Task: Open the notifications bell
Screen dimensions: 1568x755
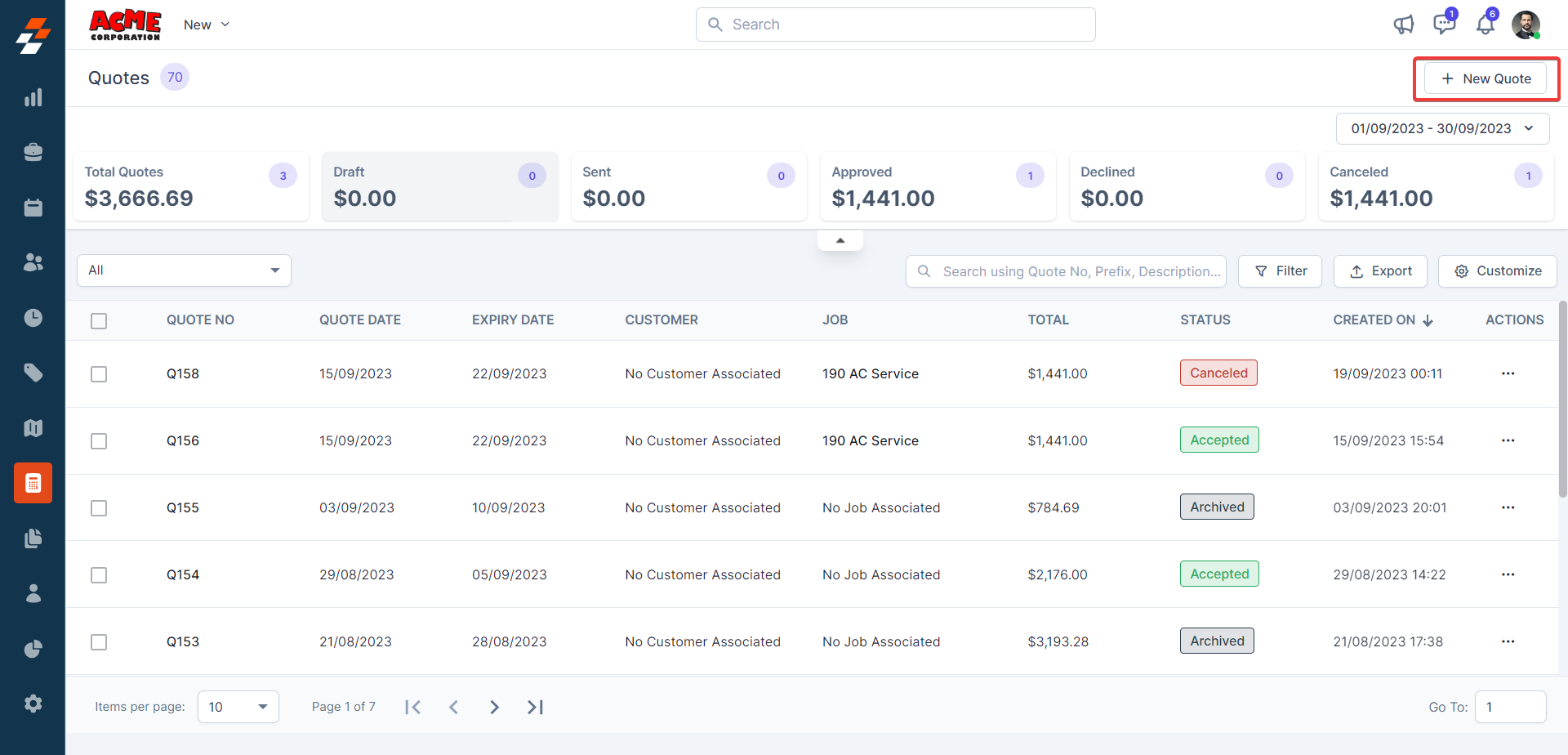Action: pyautogui.click(x=1485, y=25)
